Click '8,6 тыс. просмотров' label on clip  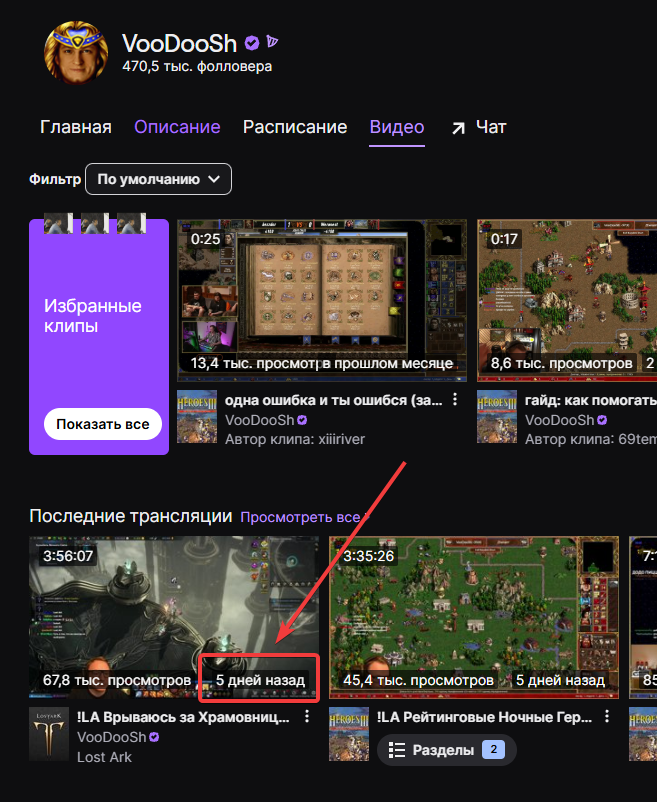561,363
